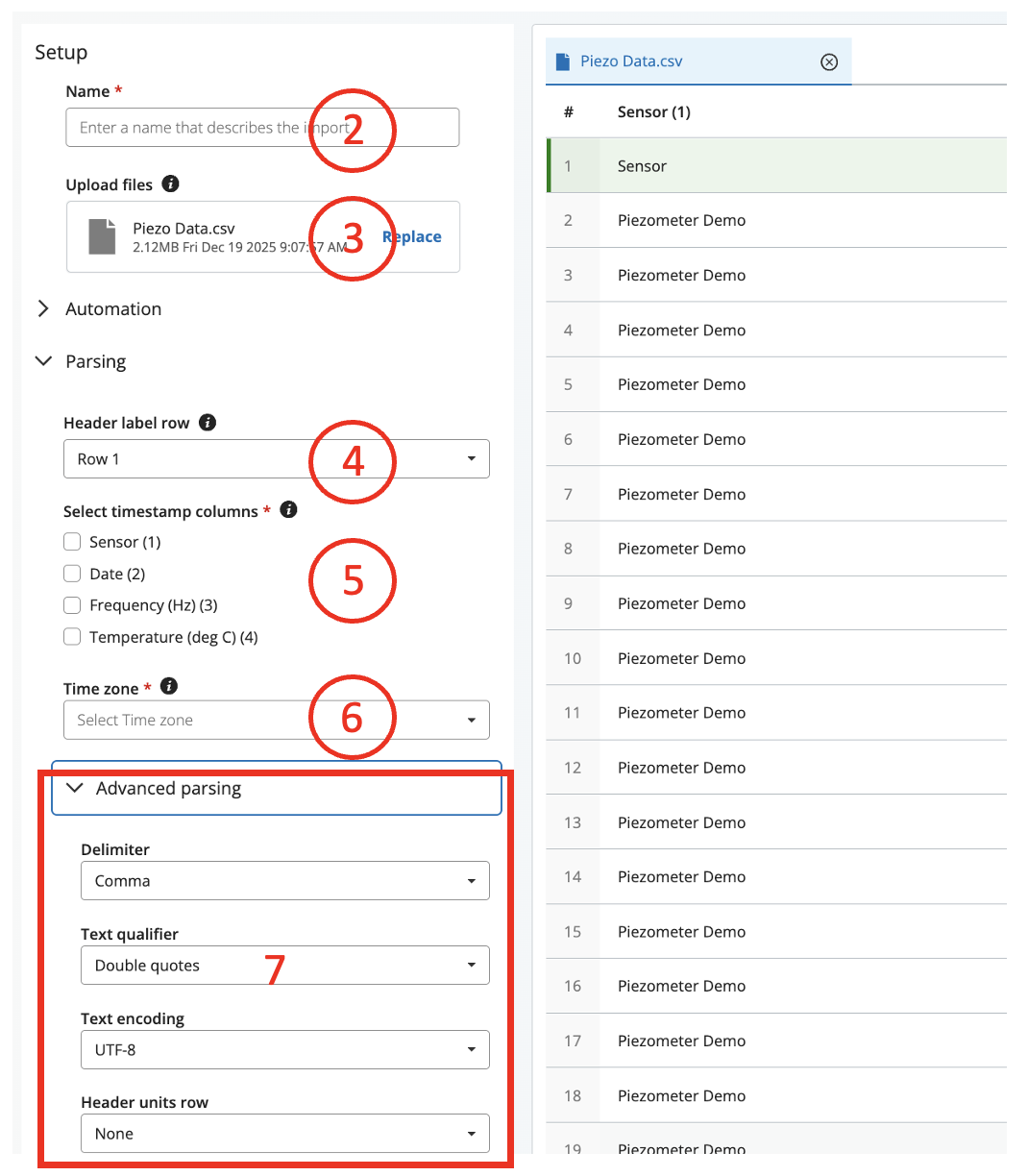Close the Piezo Data.csv tab

[829, 61]
